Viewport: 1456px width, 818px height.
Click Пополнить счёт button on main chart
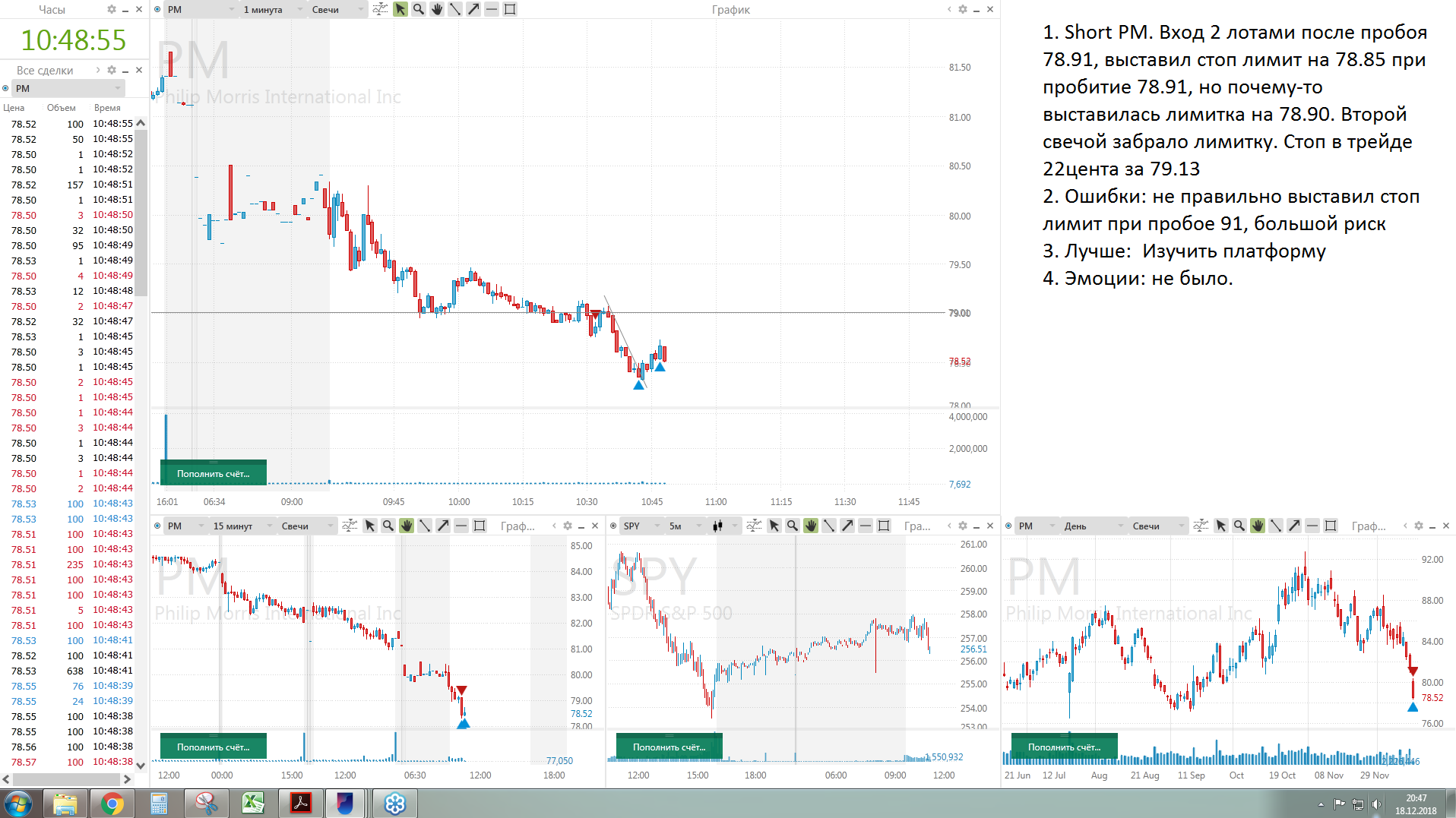[x=214, y=473]
